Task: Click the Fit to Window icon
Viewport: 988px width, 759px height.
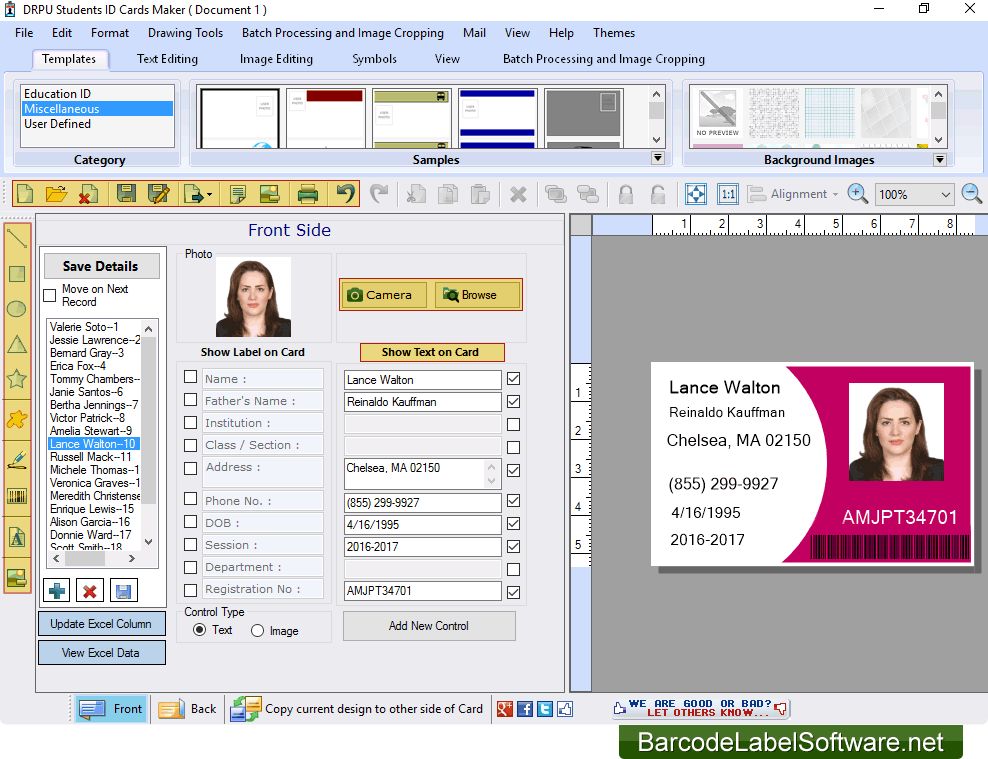Action: coord(696,194)
